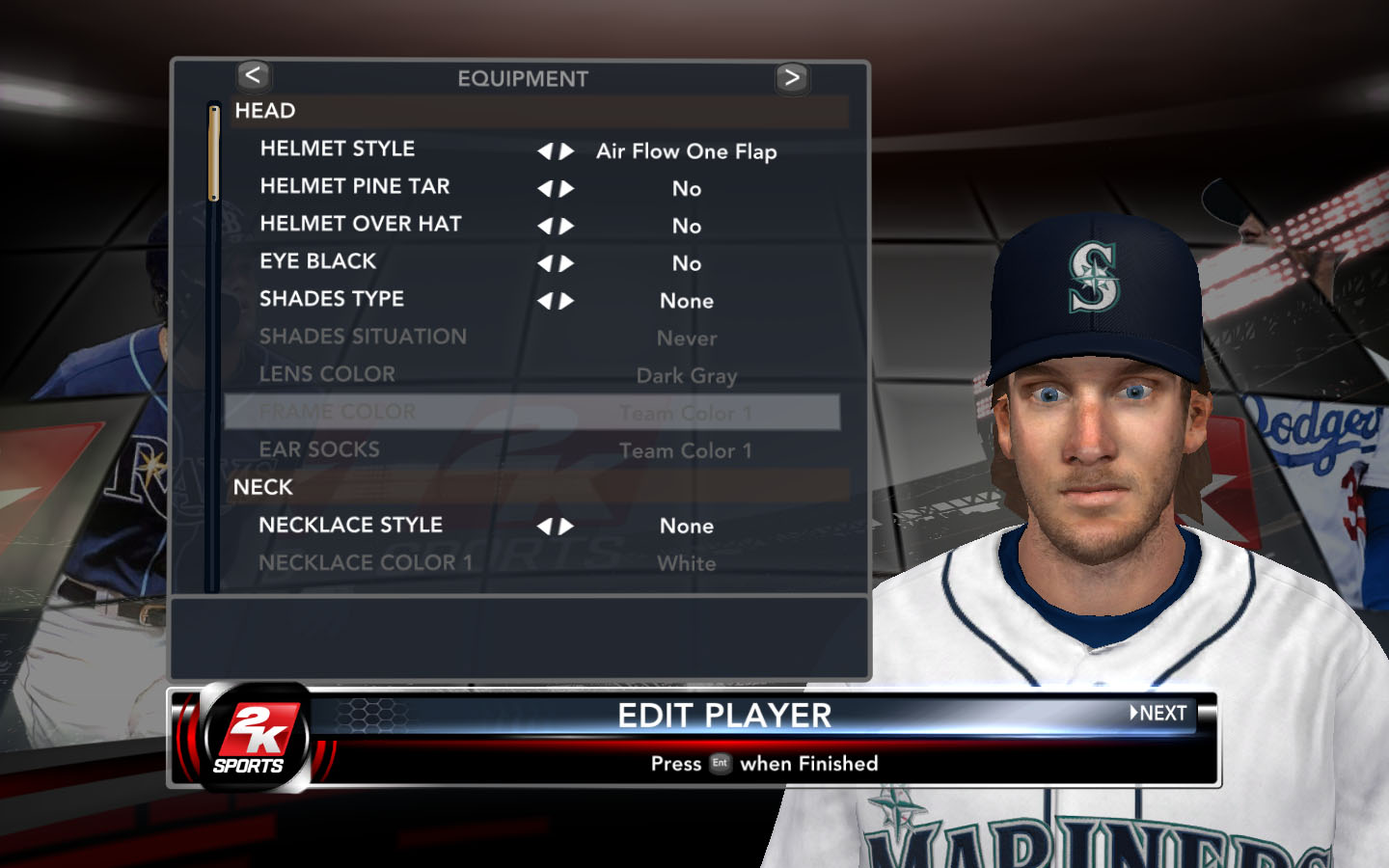
Task: Click the NEXT arrow button
Action: click(1158, 714)
